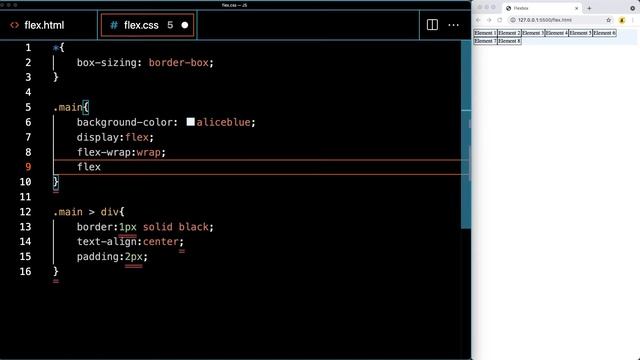Click 'center' value on line 14
This screenshot has width=640, height=360.
point(160,242)
